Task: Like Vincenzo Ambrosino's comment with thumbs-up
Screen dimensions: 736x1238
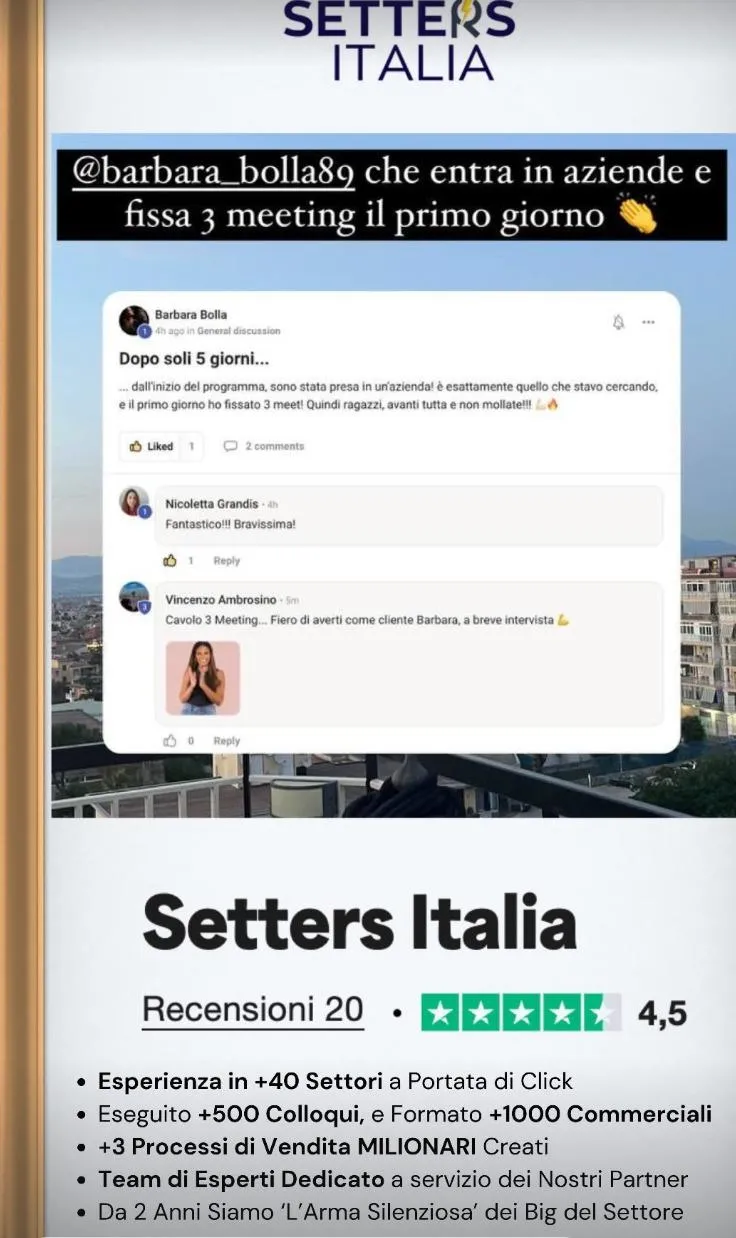Action: pyautogui.click(x=170, y=740)
